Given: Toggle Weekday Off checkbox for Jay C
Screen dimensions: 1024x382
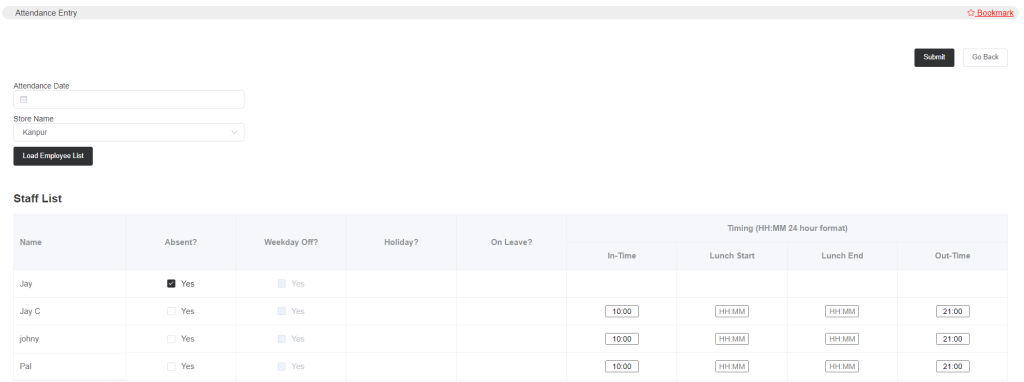Looking at the screenshot, I should point(281,311).
